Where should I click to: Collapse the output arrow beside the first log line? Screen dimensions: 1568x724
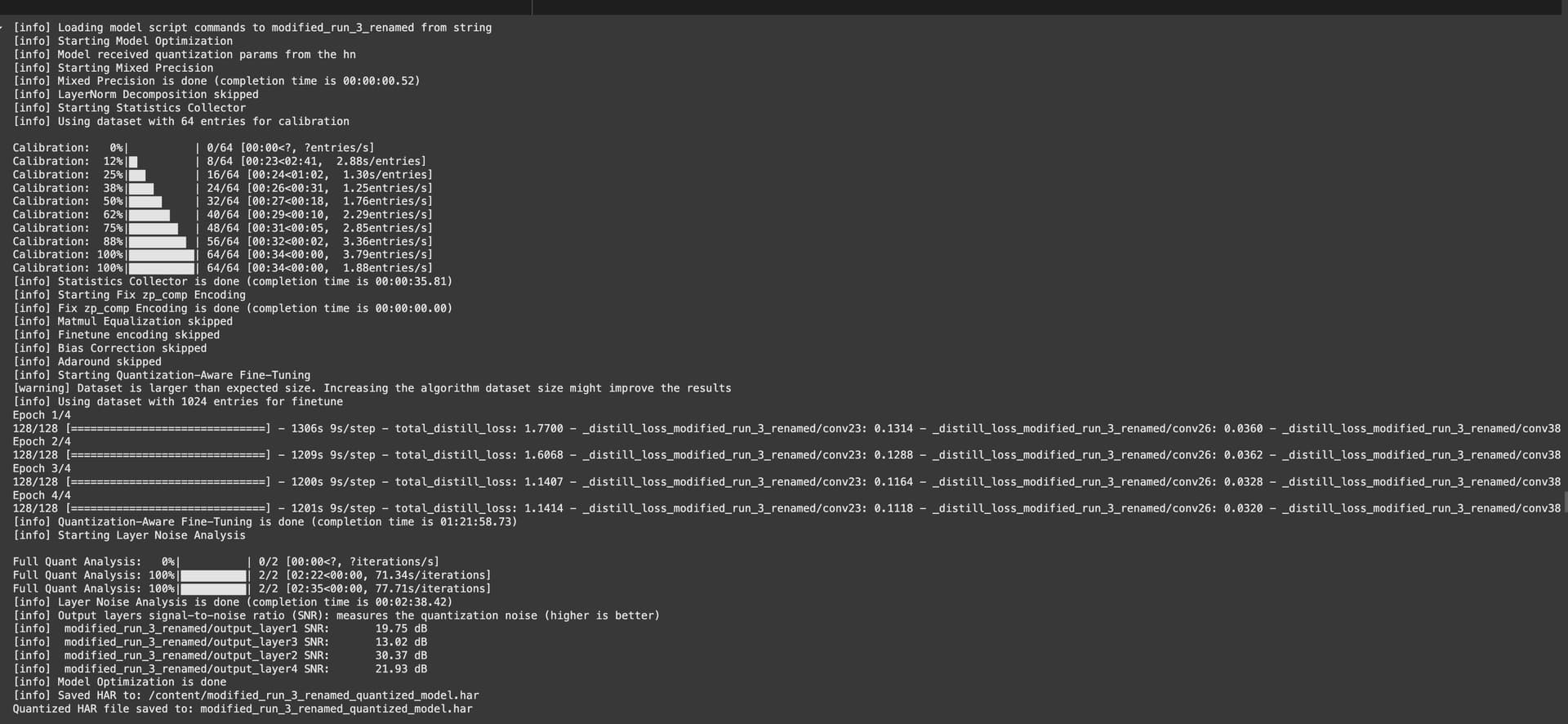tap(2, 28)
